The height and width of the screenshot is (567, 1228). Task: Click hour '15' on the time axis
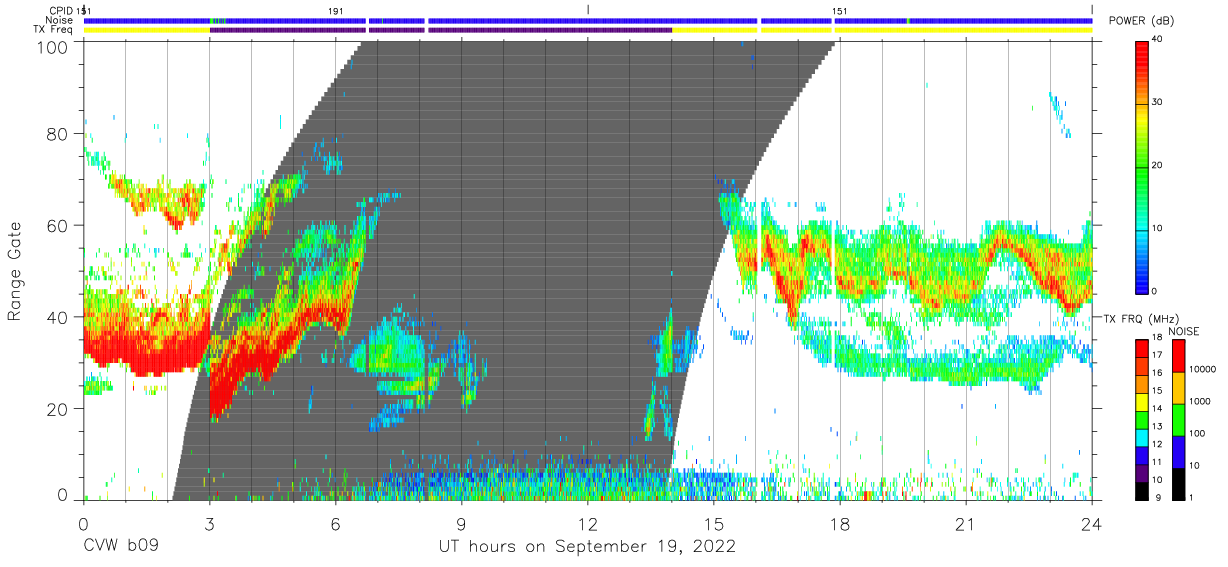714,523
